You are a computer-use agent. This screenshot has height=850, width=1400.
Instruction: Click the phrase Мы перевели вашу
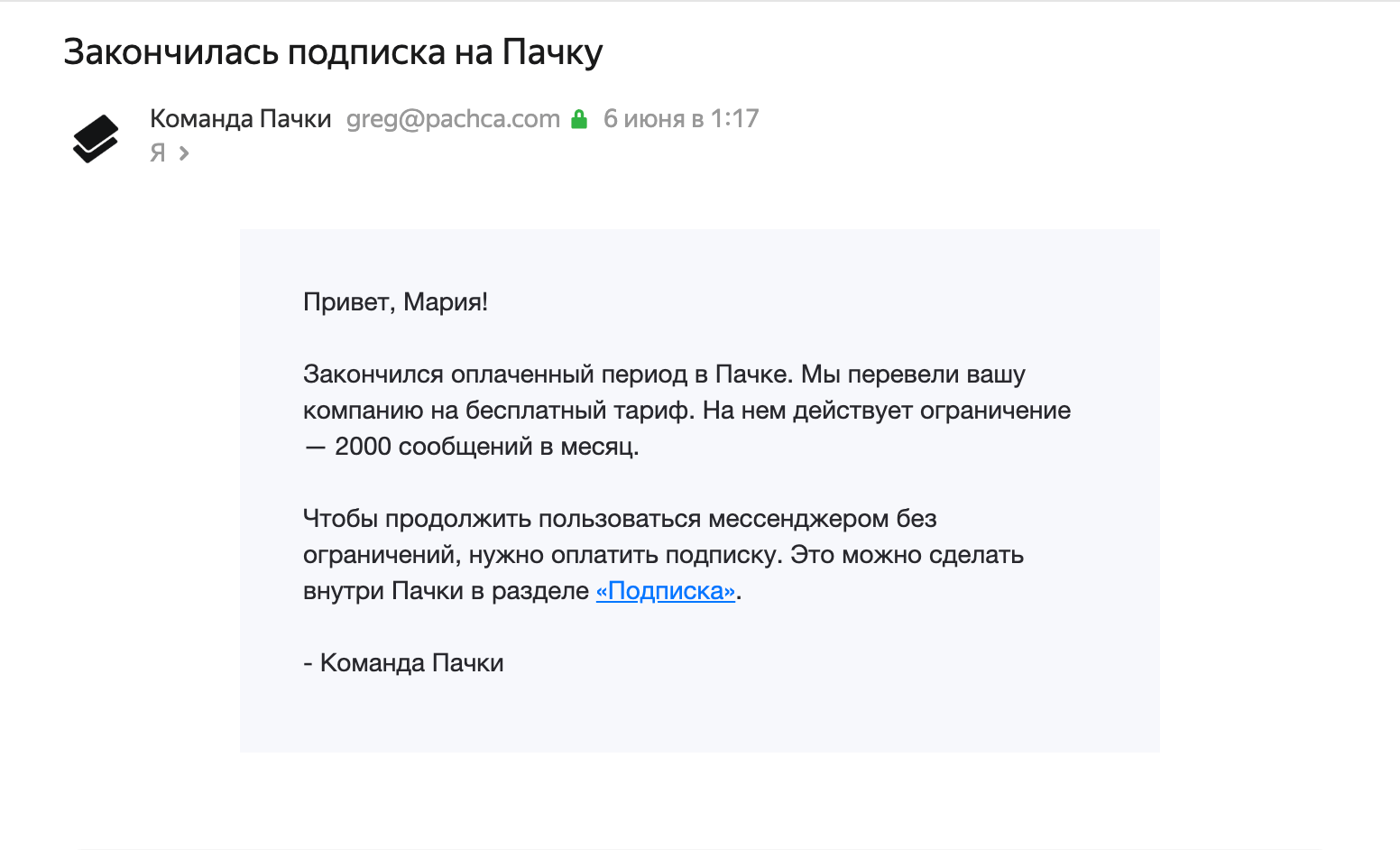coord(913,374)
